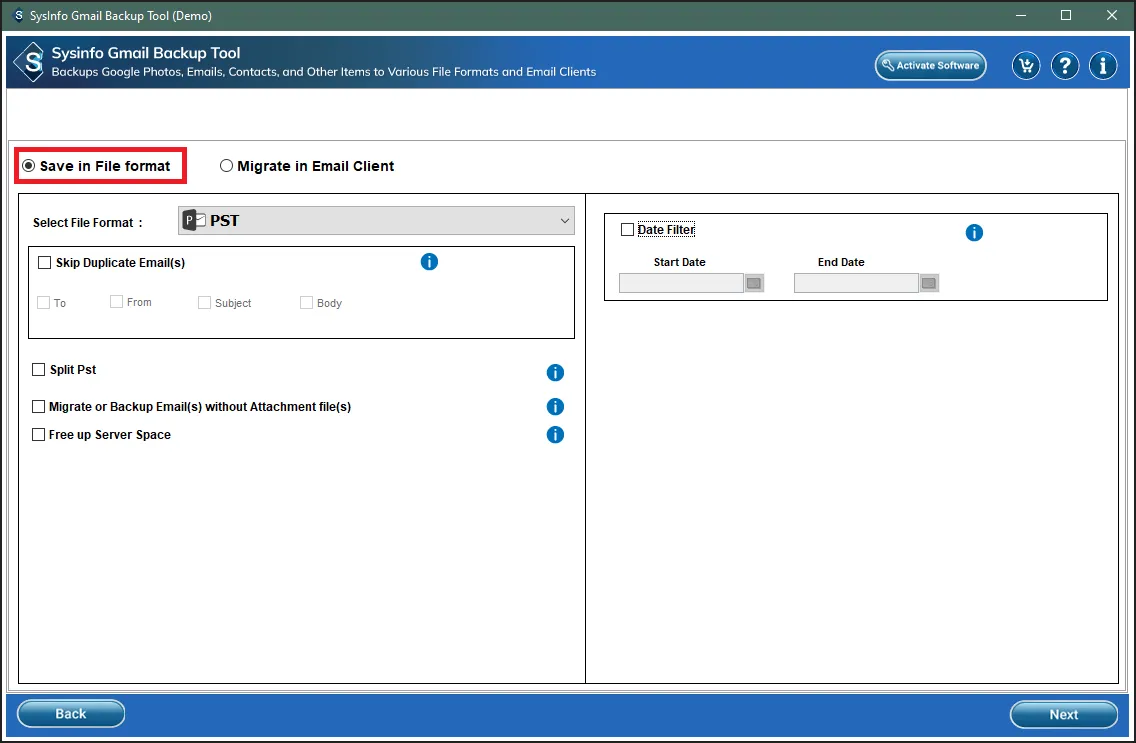This screenshot has width=1136, height=743.
Task: Click the Start Date input field
Action: (x=681, y=283)
